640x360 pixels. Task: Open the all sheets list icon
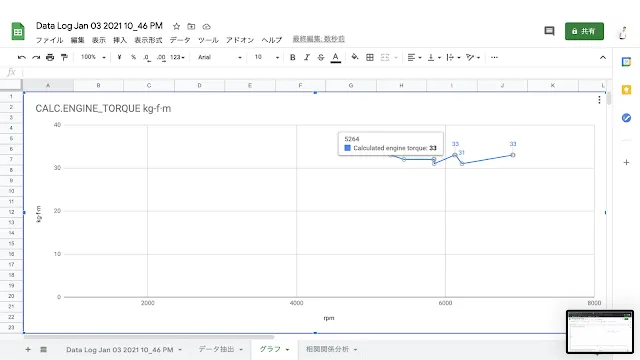pyautogui.click(x=44, y=349)
